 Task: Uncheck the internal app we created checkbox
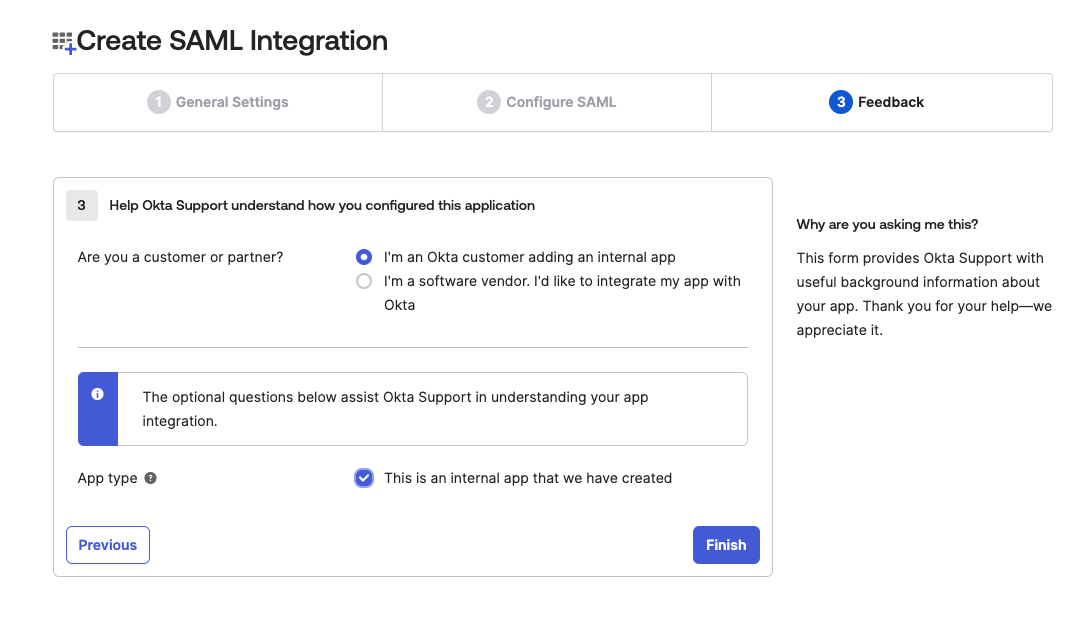[x=364, y=478]
